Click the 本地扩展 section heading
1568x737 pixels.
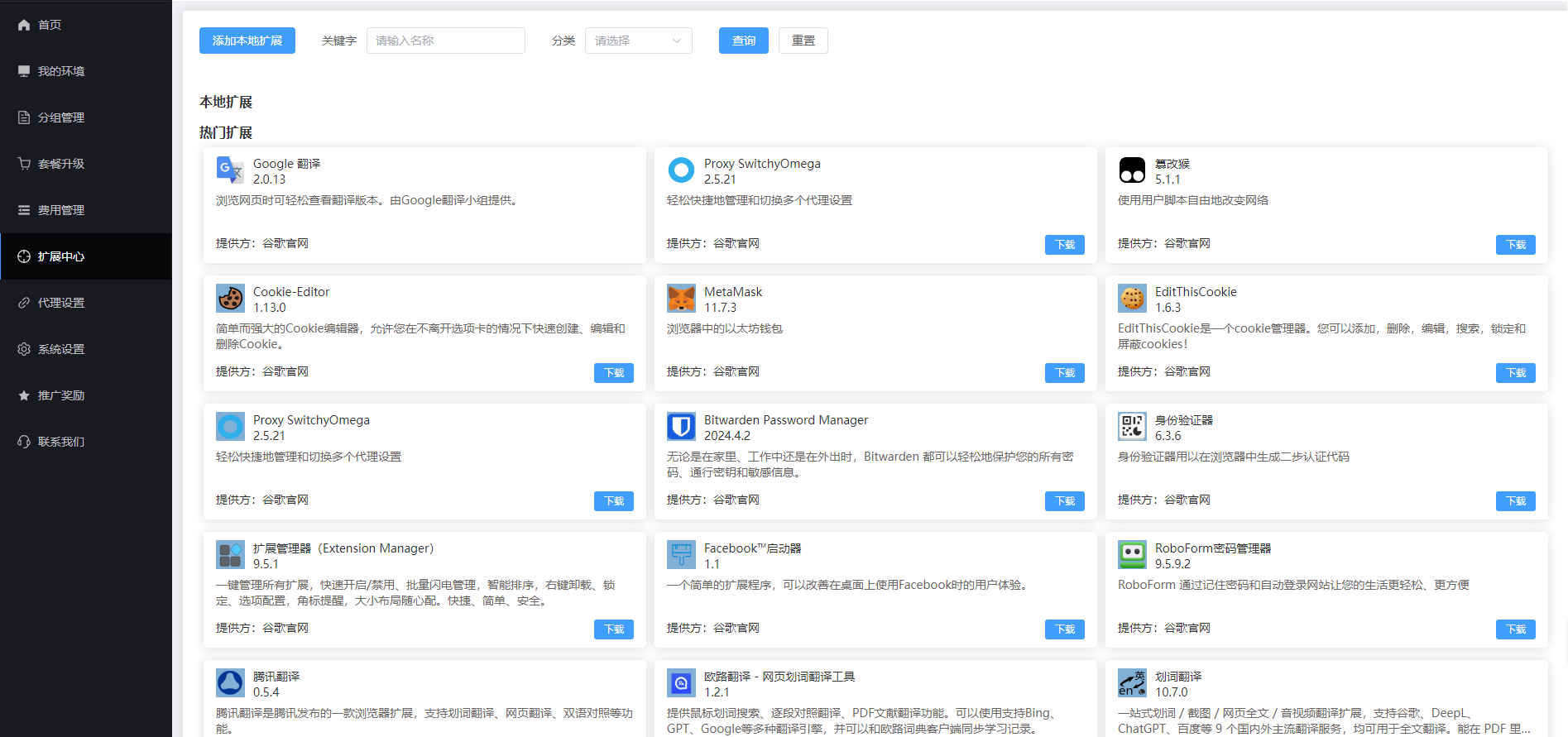pos(226,102)
